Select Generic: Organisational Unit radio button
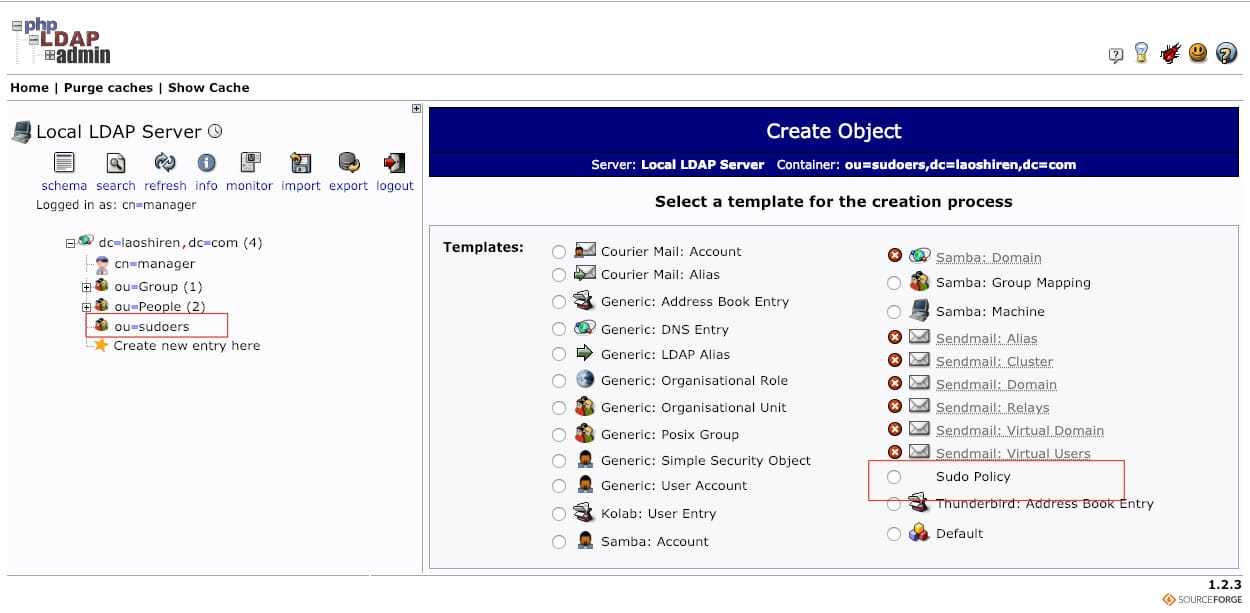This screenshot has height=613, width=1250. 559,408
